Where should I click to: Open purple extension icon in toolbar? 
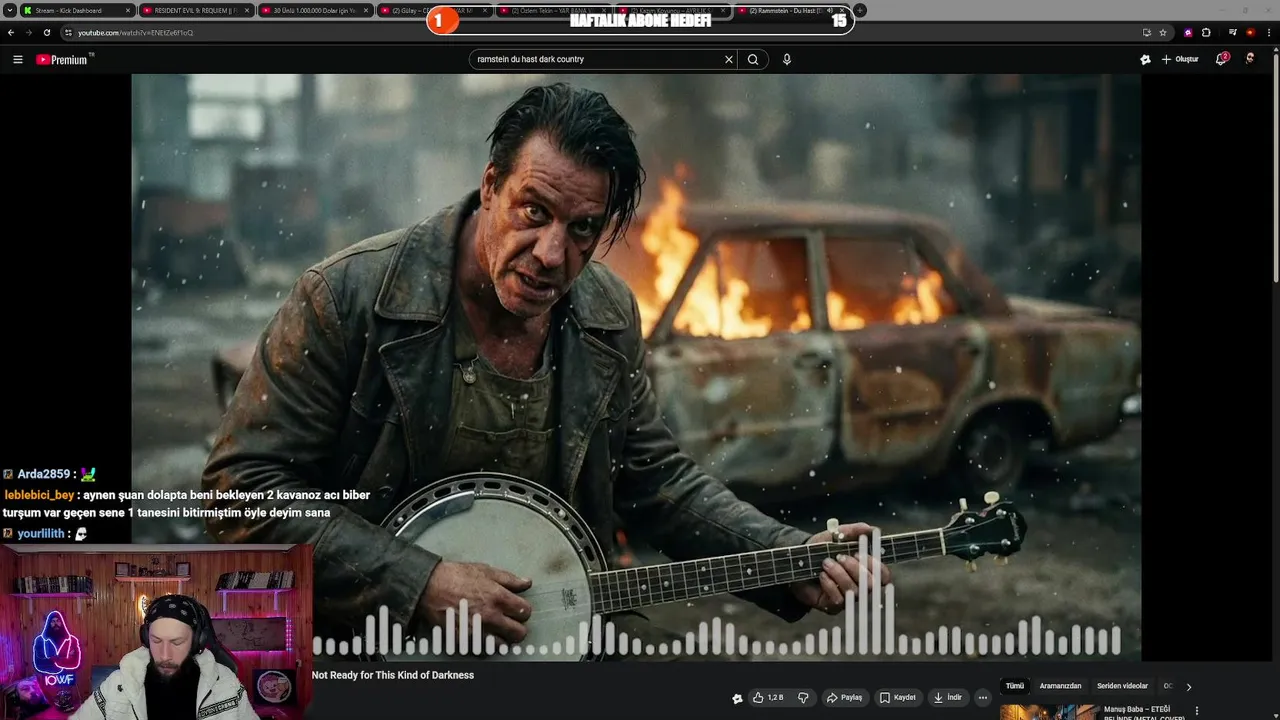(x=1188, y=32)
